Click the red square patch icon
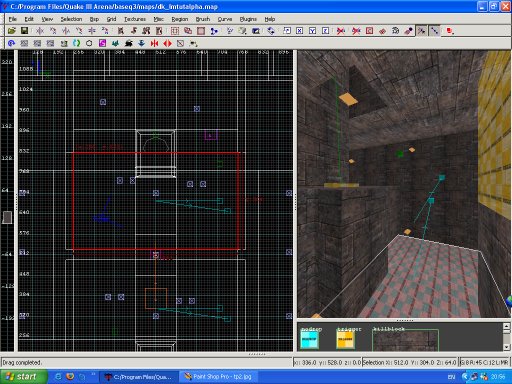This screenshot has width=512, height=384. (369, 31)
